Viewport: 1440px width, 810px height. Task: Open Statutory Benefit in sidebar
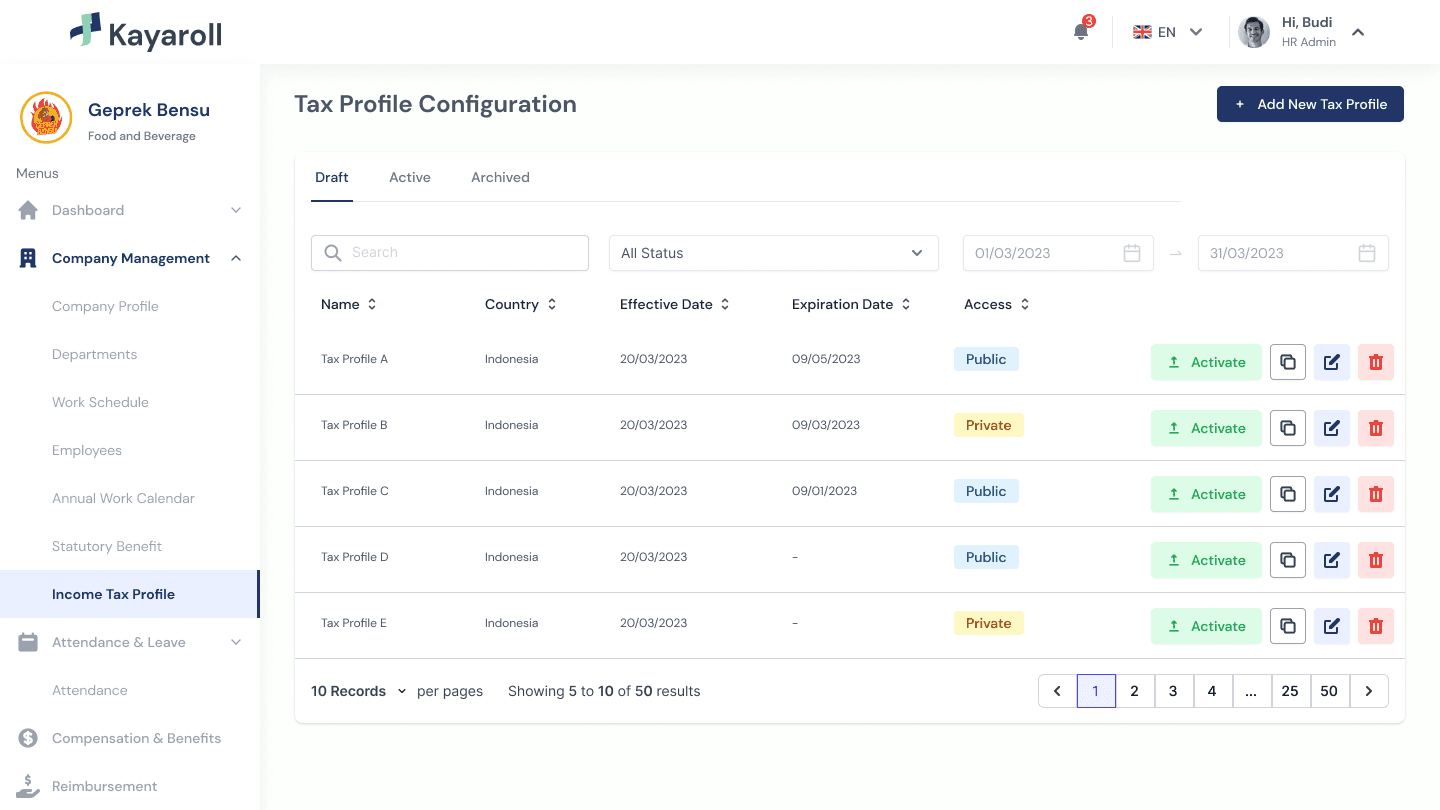[107, 546]
